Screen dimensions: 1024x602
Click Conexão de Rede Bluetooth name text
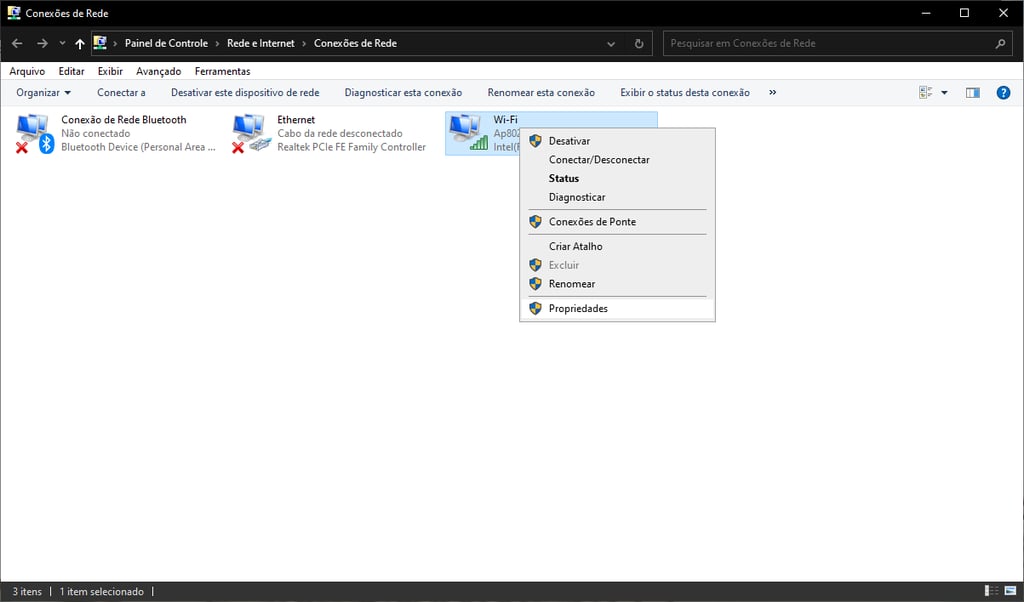pyautogui.click(x=123, y=119)
